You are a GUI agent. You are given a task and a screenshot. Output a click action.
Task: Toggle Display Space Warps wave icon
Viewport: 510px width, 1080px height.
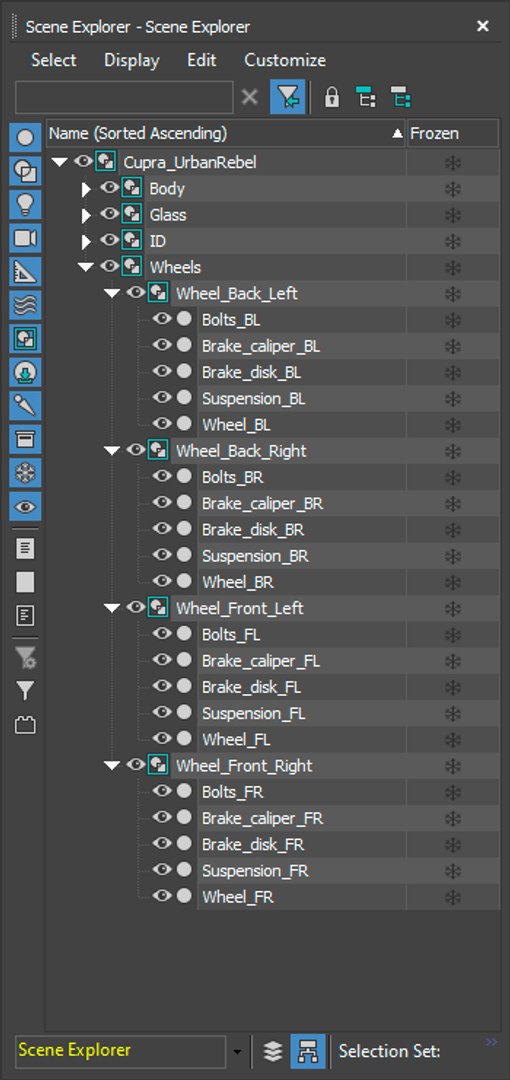pyautogui.click(x=25, y=305)
